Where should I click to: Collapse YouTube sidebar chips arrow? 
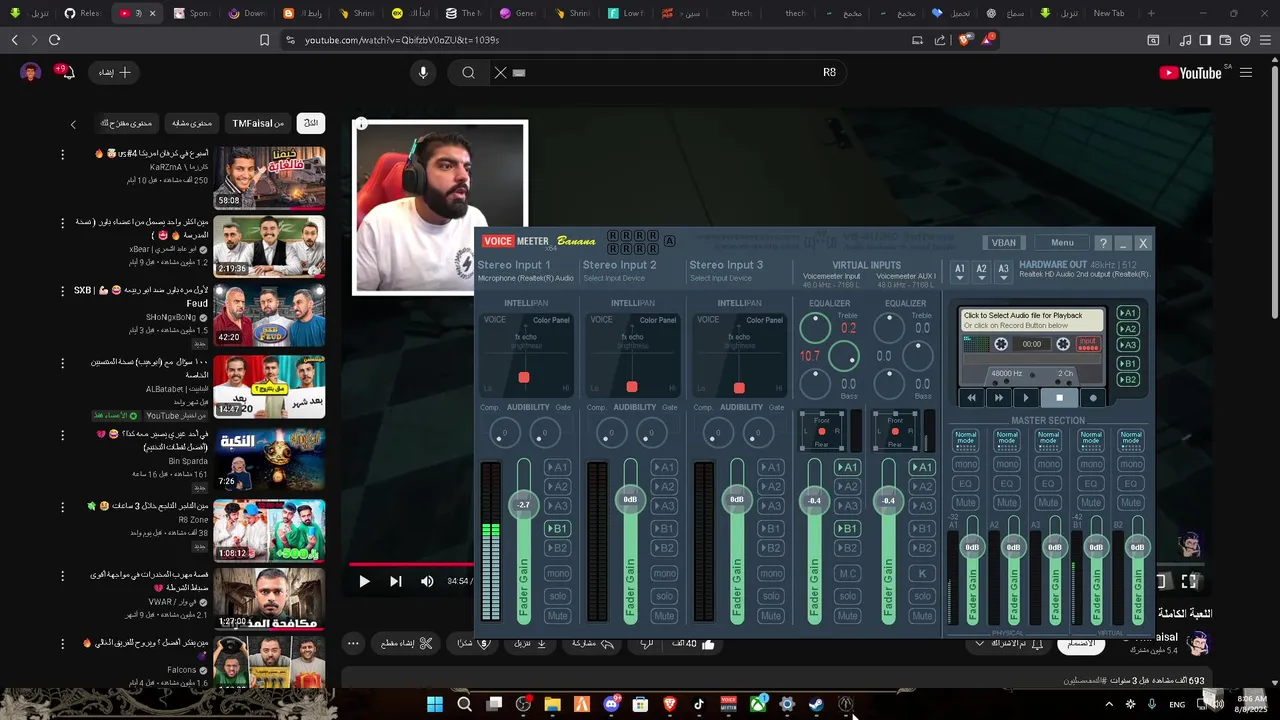(73, 124)
